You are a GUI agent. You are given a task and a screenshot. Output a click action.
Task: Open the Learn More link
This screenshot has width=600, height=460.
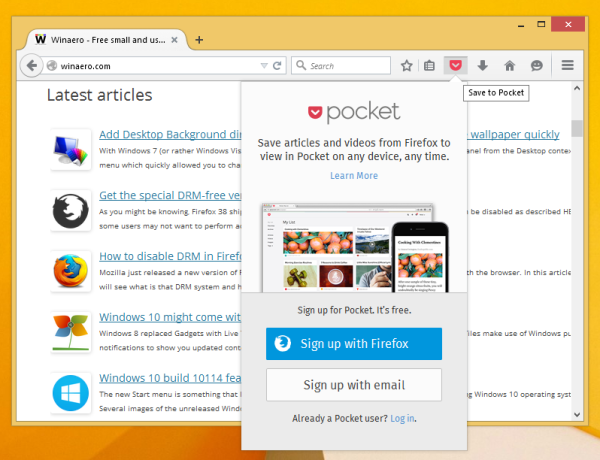click(x=354, y=176)
